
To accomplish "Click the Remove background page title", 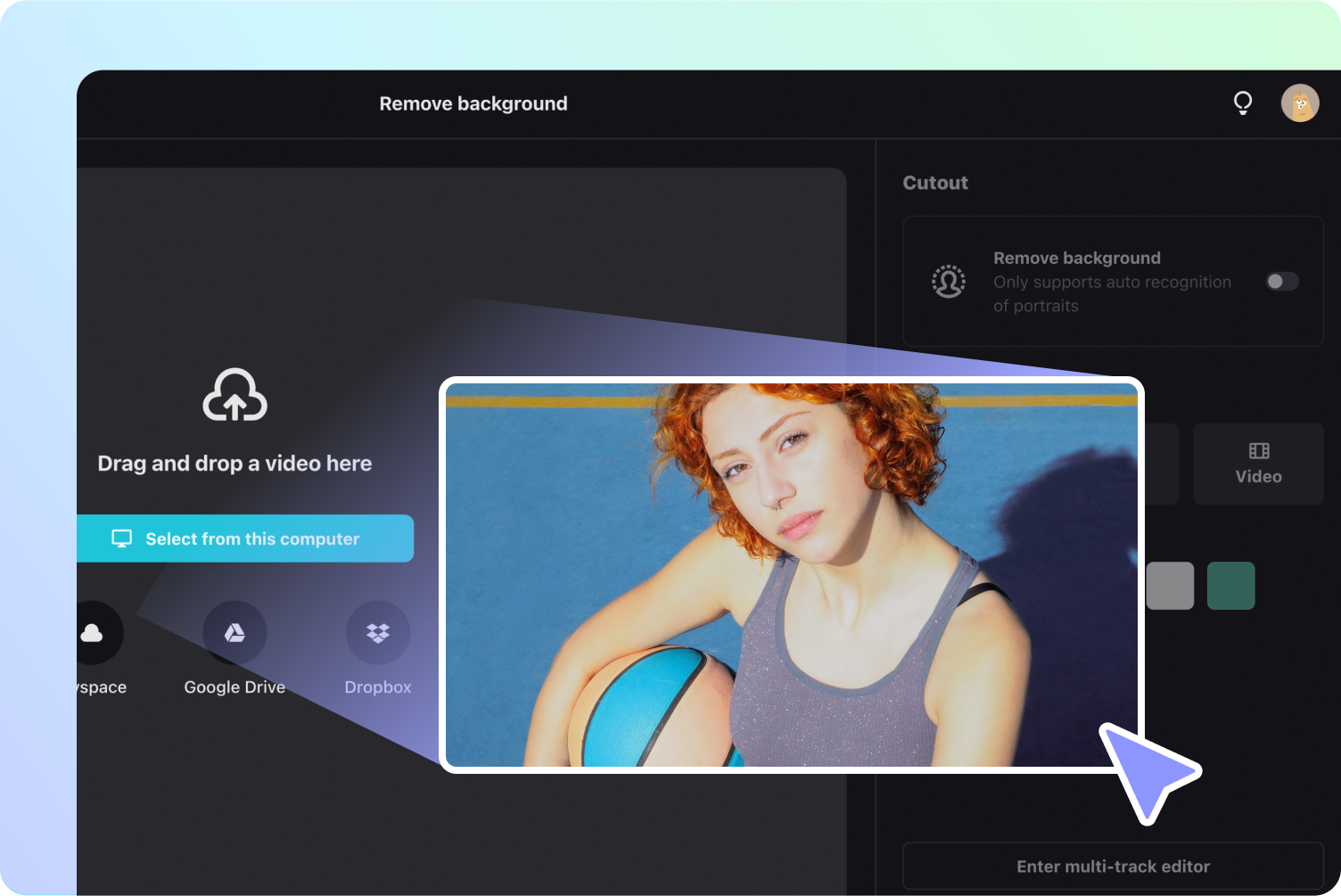I will (473, 103).
